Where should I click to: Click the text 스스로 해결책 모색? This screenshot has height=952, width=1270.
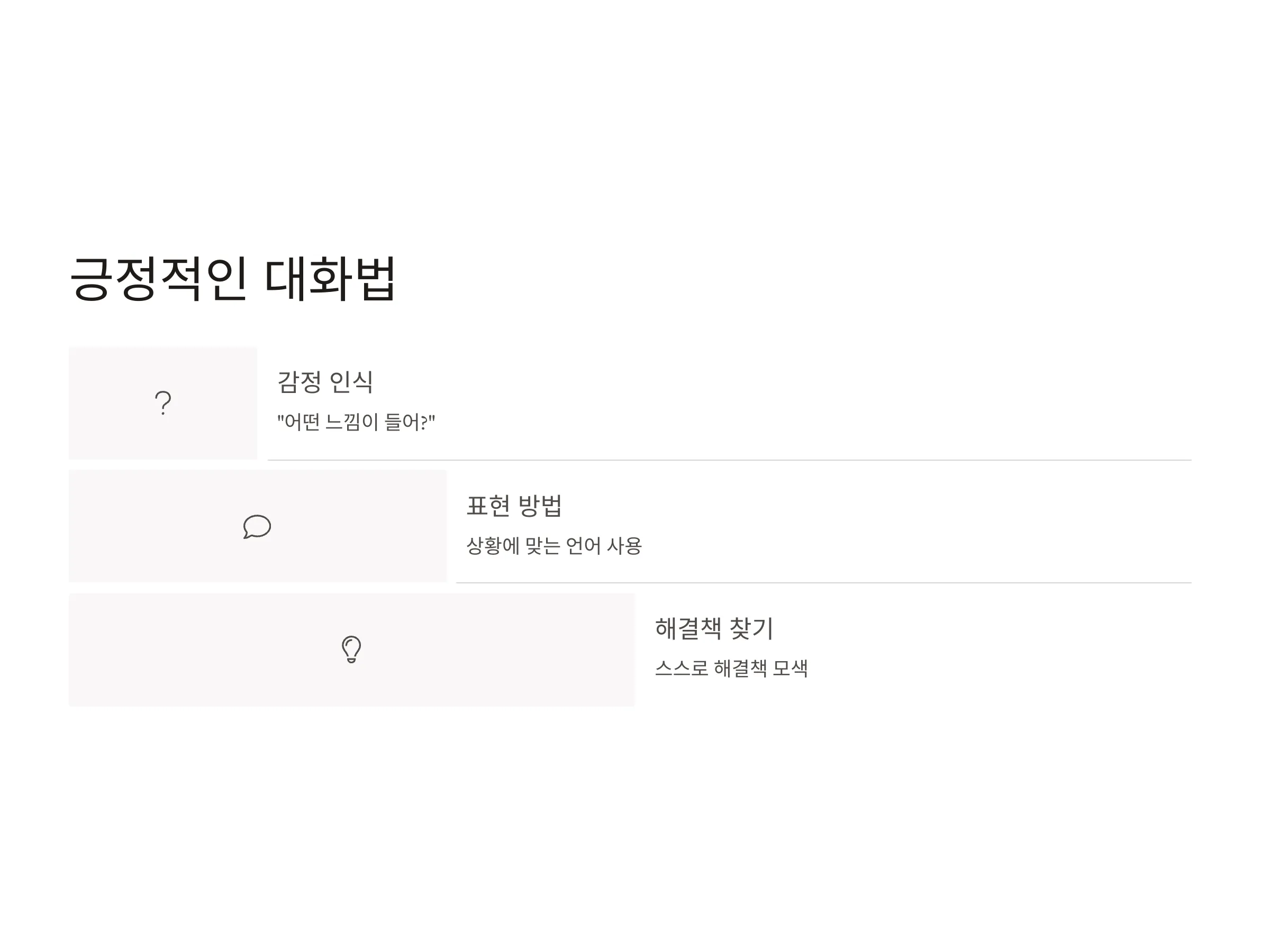[x=731, y=669]
